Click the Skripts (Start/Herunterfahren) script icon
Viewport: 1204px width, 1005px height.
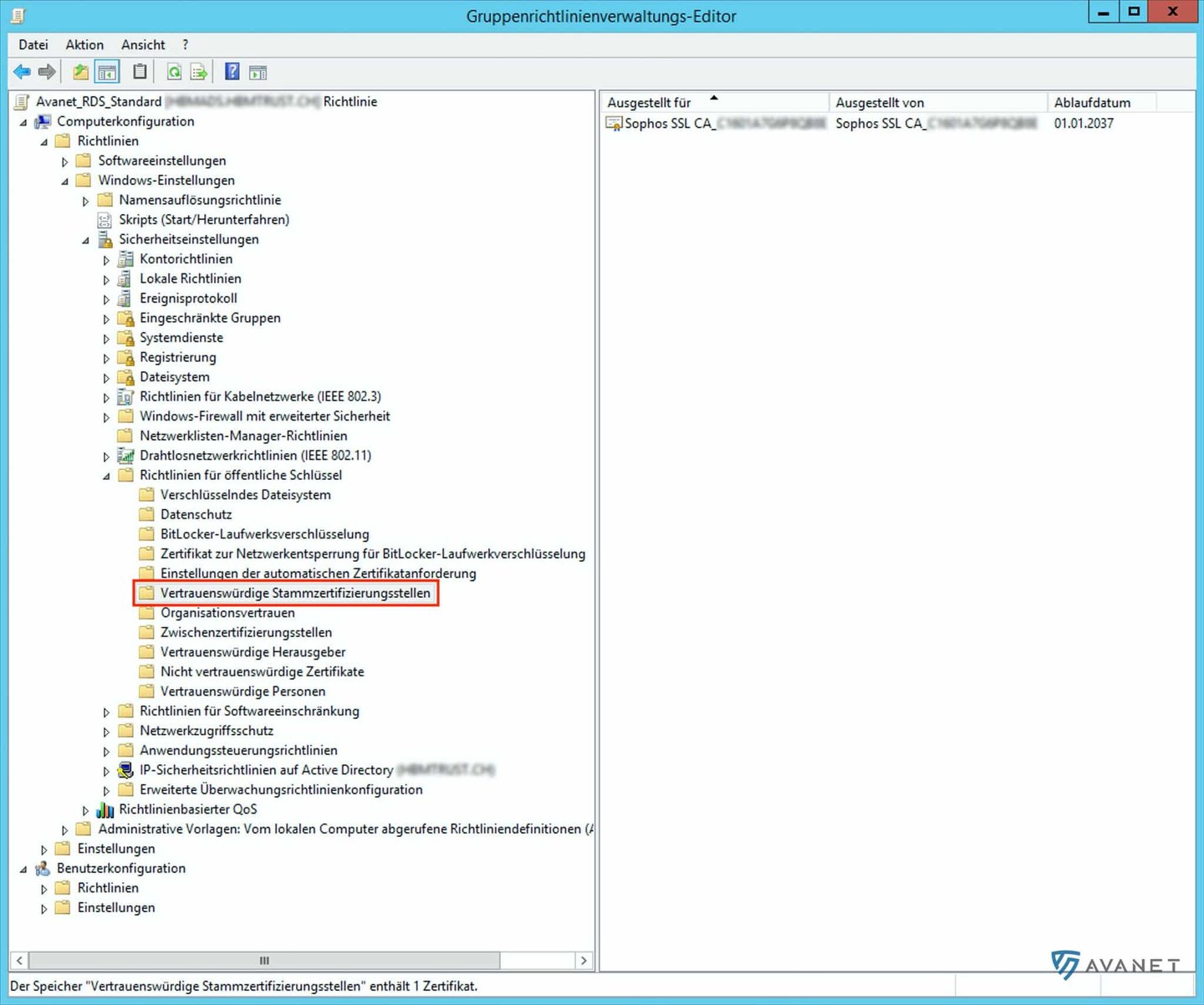click(105, 220)
